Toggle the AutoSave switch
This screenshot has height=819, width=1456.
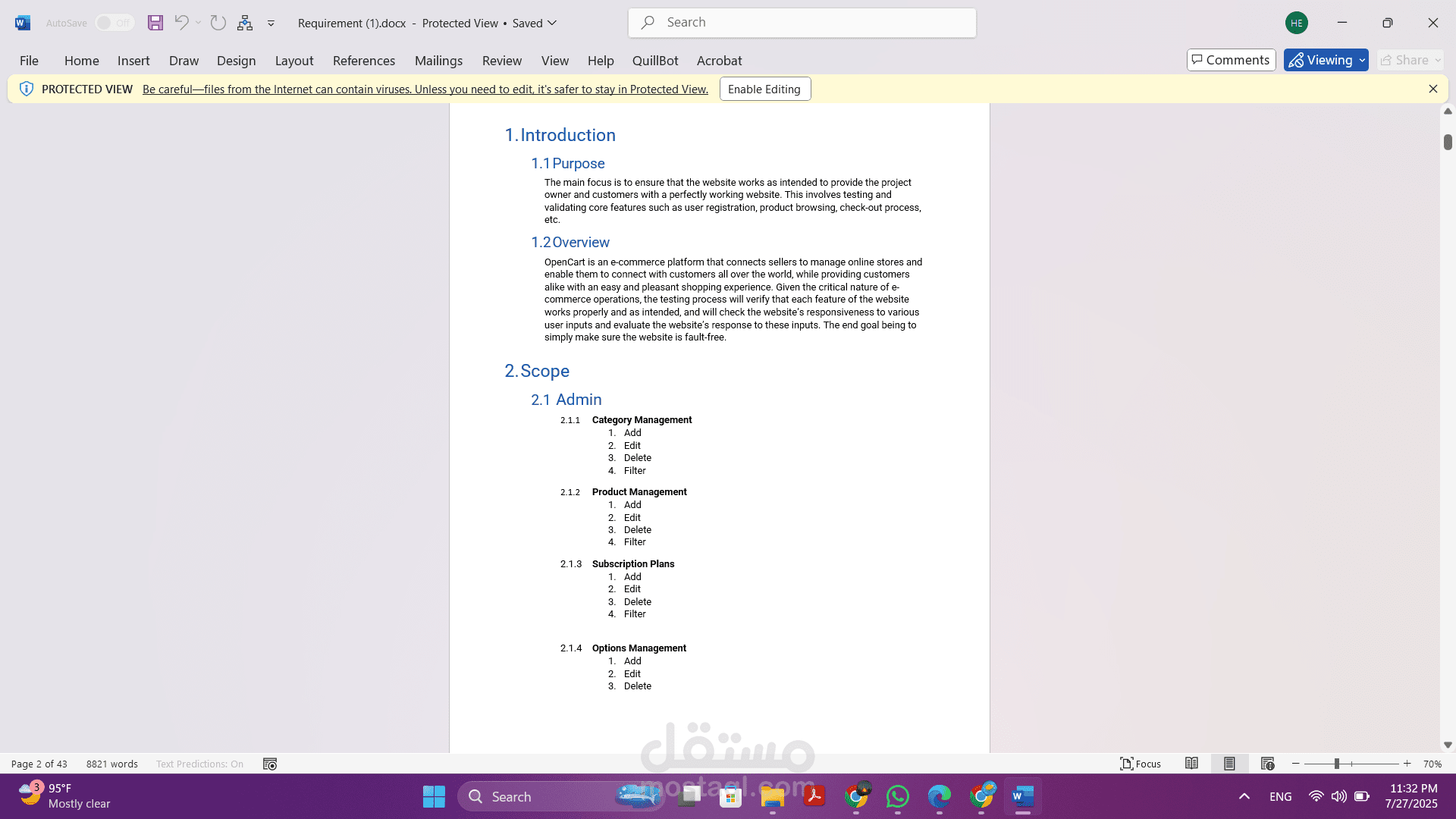[115, 23]
